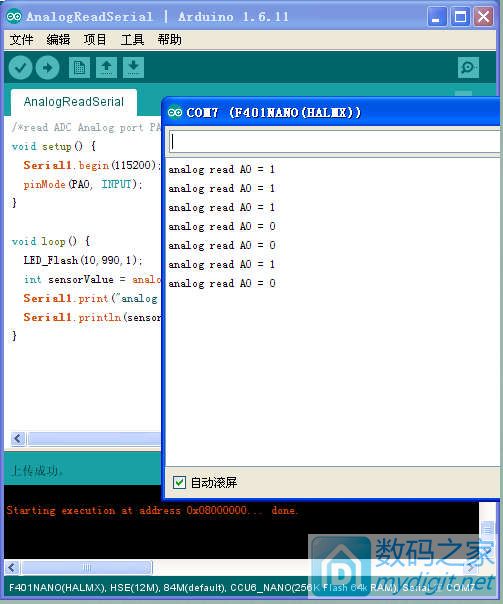Open the 编辑 menu
The width and height of the screenshot is (503, 604).
58,39
